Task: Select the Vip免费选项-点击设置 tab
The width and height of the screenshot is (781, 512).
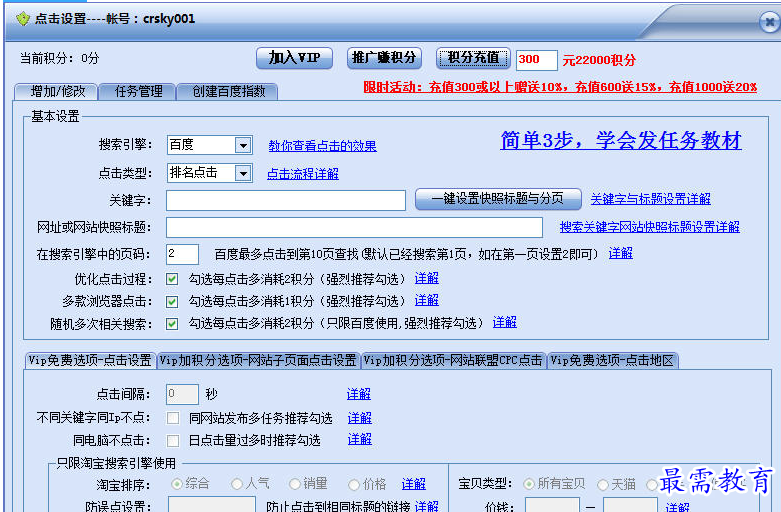Action: click(x=90, y=361)
